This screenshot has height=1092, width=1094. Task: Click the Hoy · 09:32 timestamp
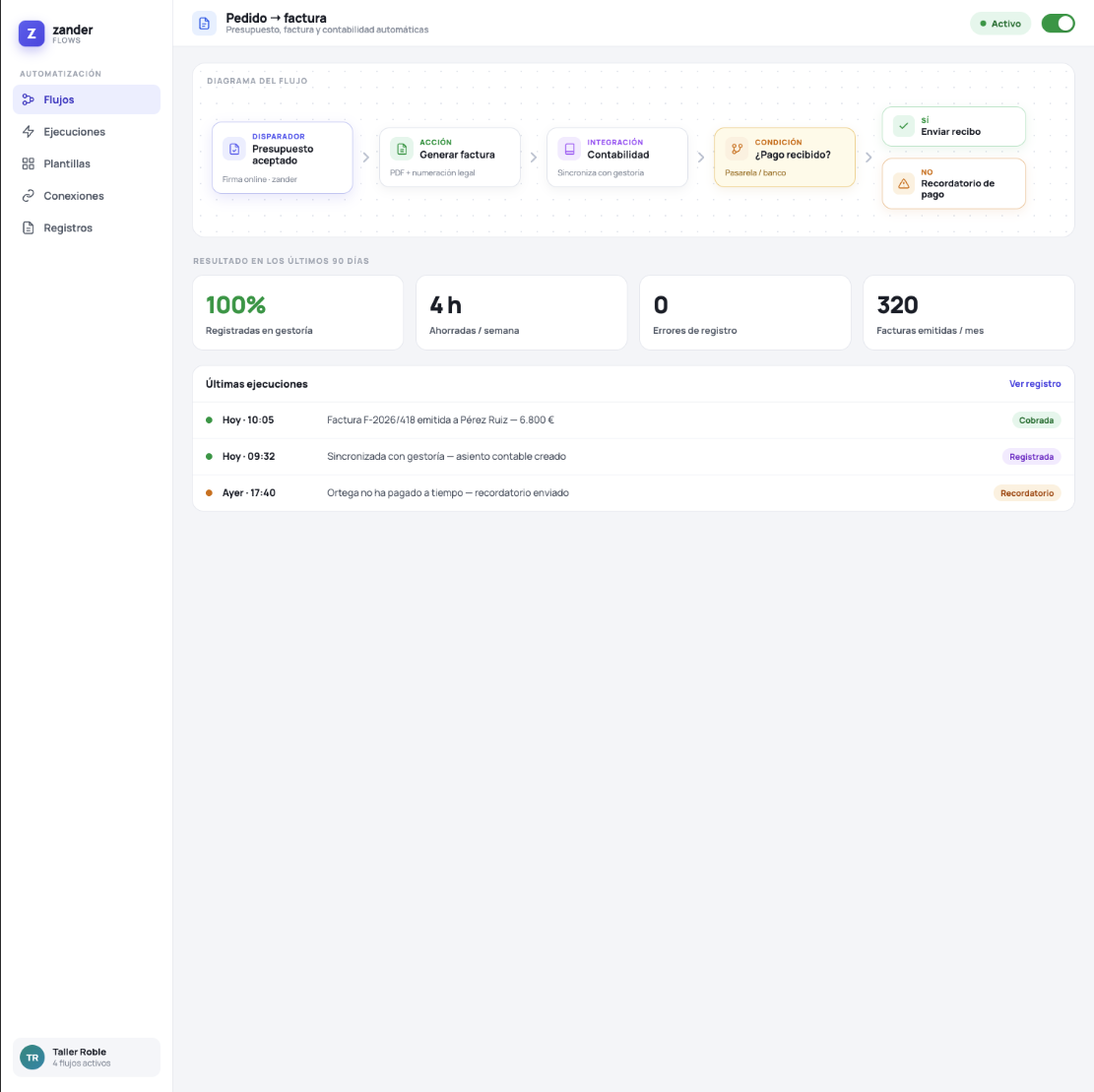point(248,456)
